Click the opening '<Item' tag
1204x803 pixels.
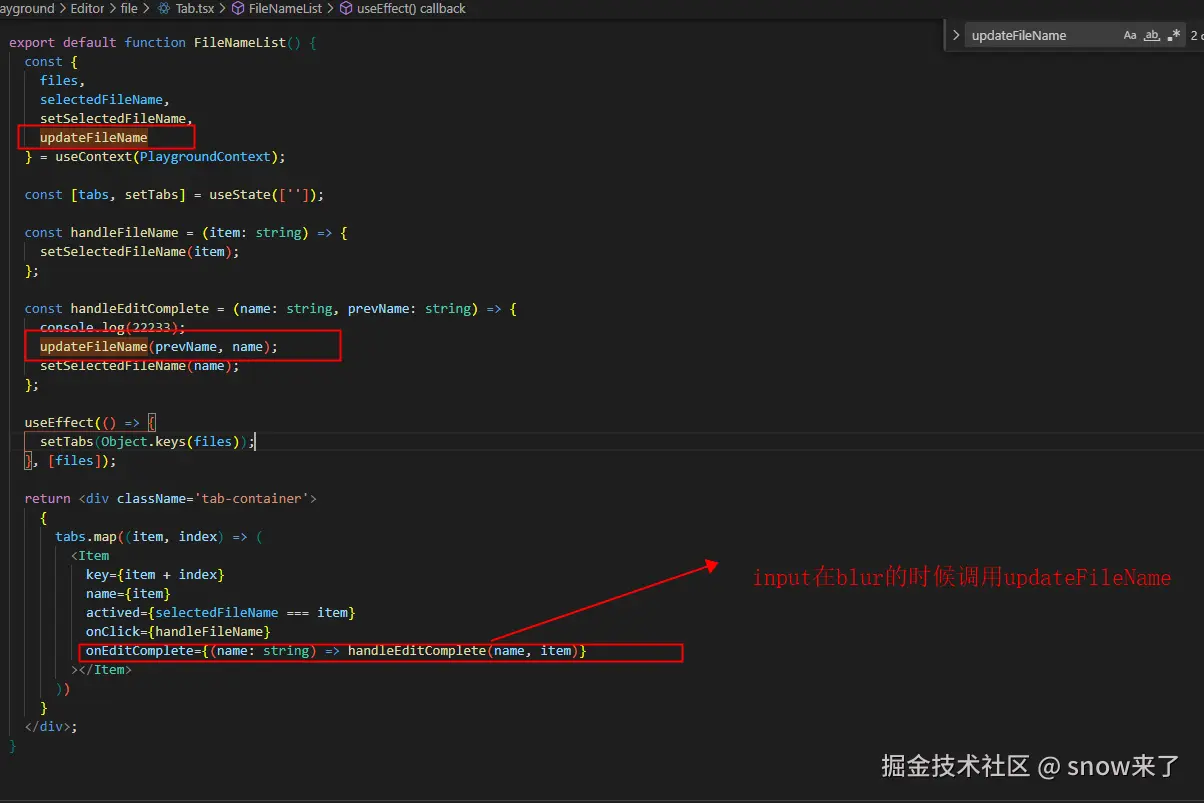[90, 555]
